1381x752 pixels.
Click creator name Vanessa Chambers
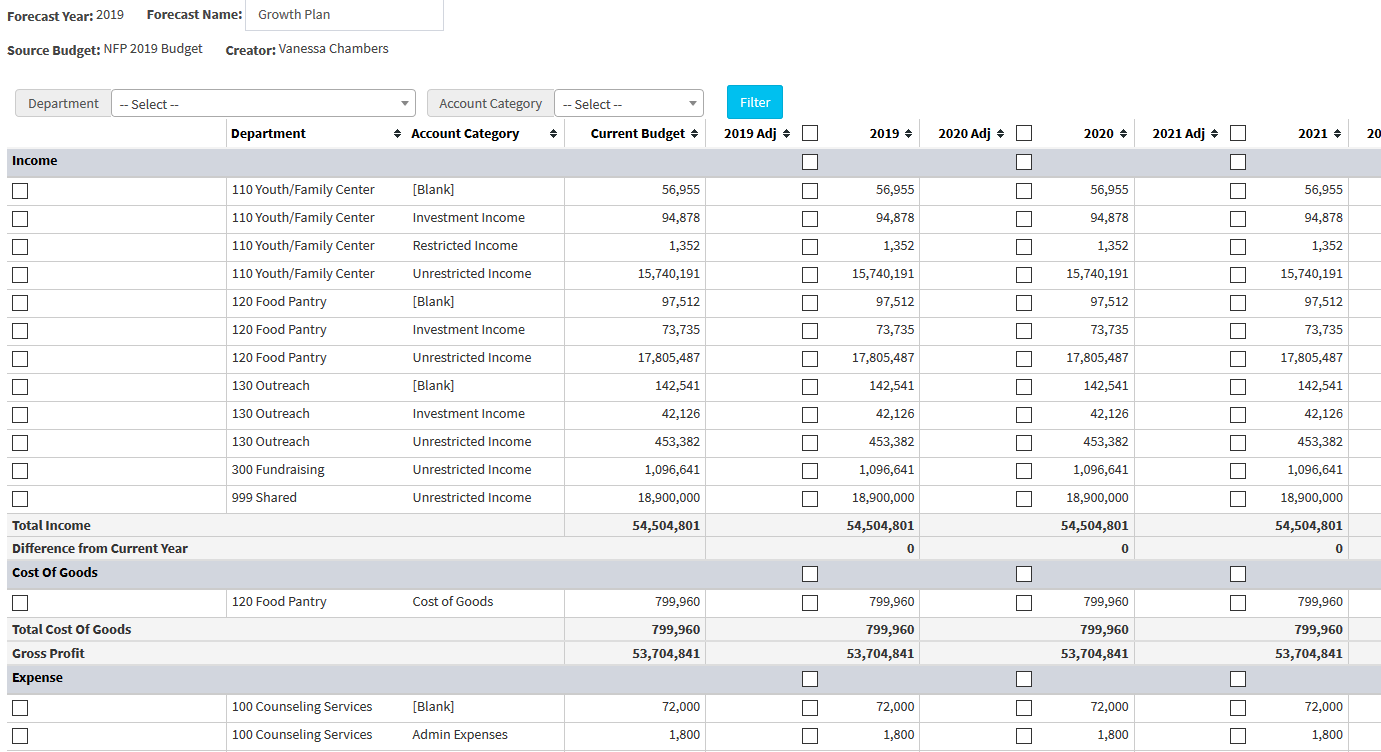(334, 49)
